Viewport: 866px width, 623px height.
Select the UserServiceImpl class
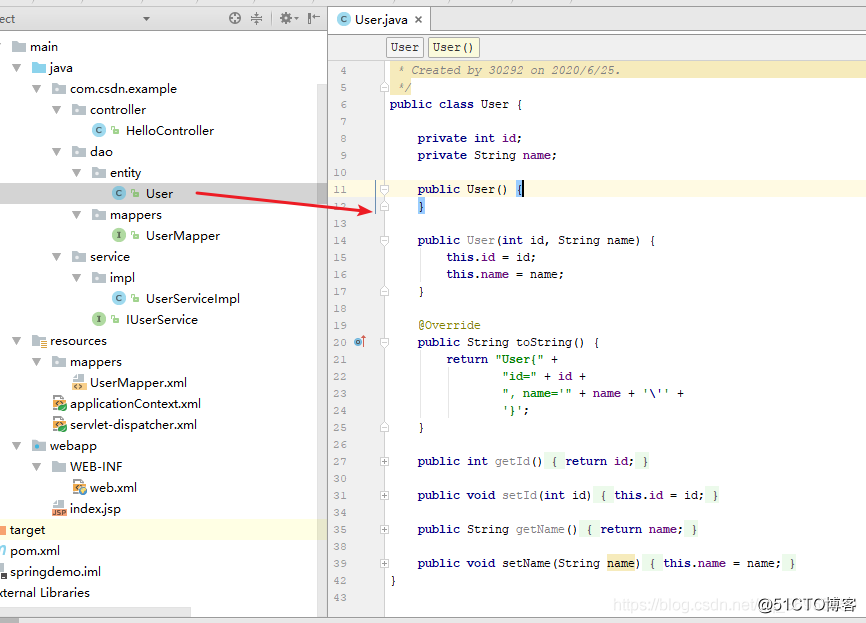coord(193,299)
